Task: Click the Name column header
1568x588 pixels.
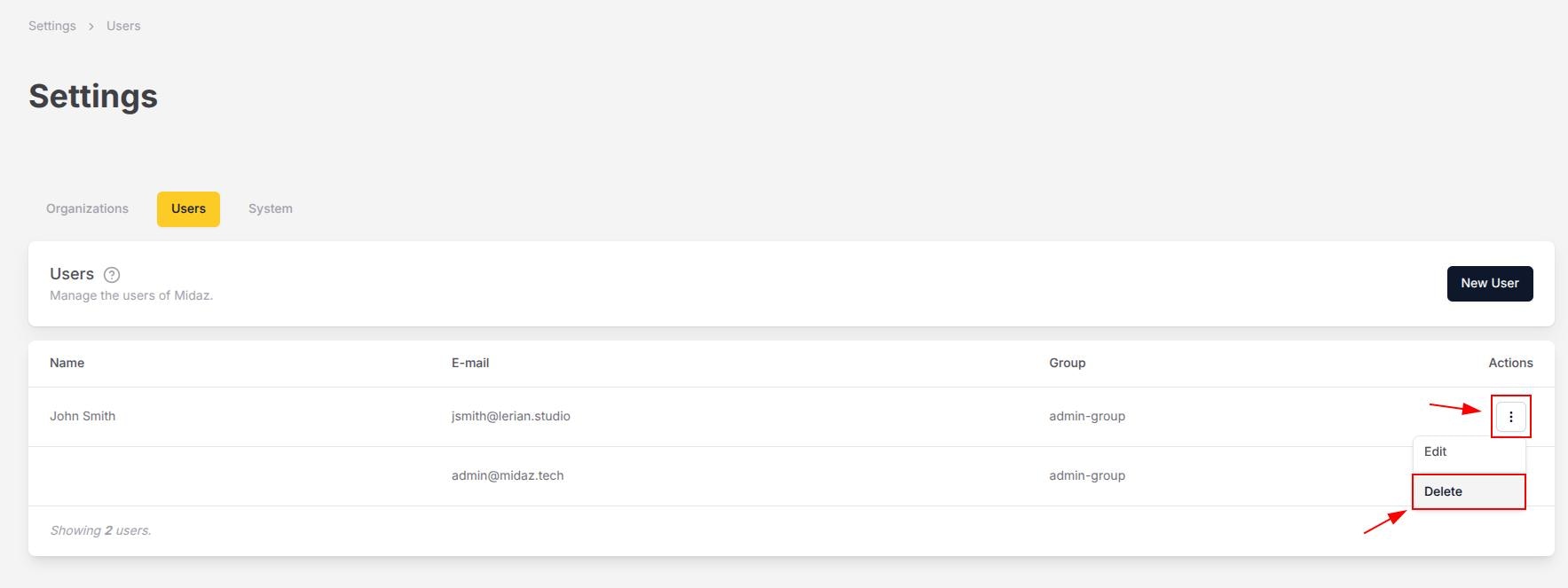Action: pyautogui.click(x=67, y=363)
